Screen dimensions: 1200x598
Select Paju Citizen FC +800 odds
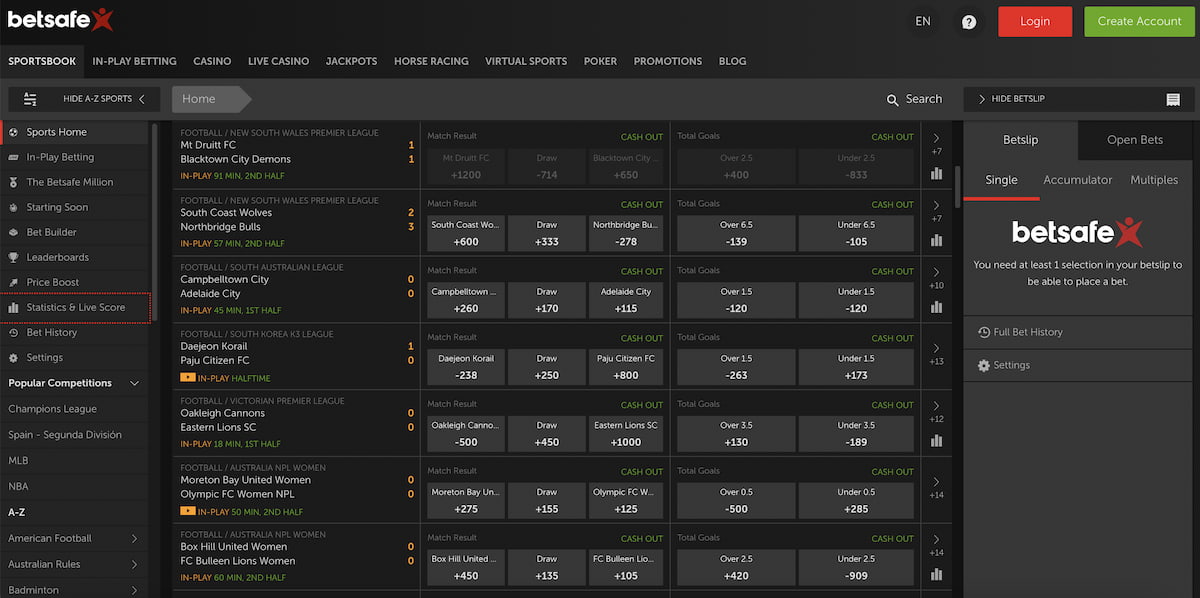(x=625, y=367)
